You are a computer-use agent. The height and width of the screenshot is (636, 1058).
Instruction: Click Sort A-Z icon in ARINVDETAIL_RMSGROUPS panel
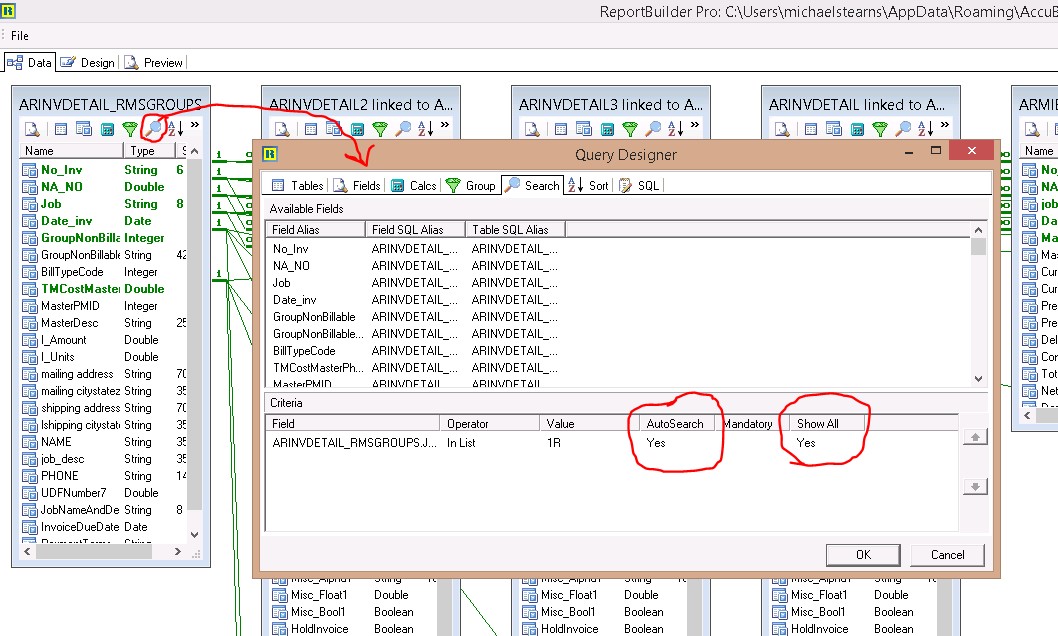[175, 127]
